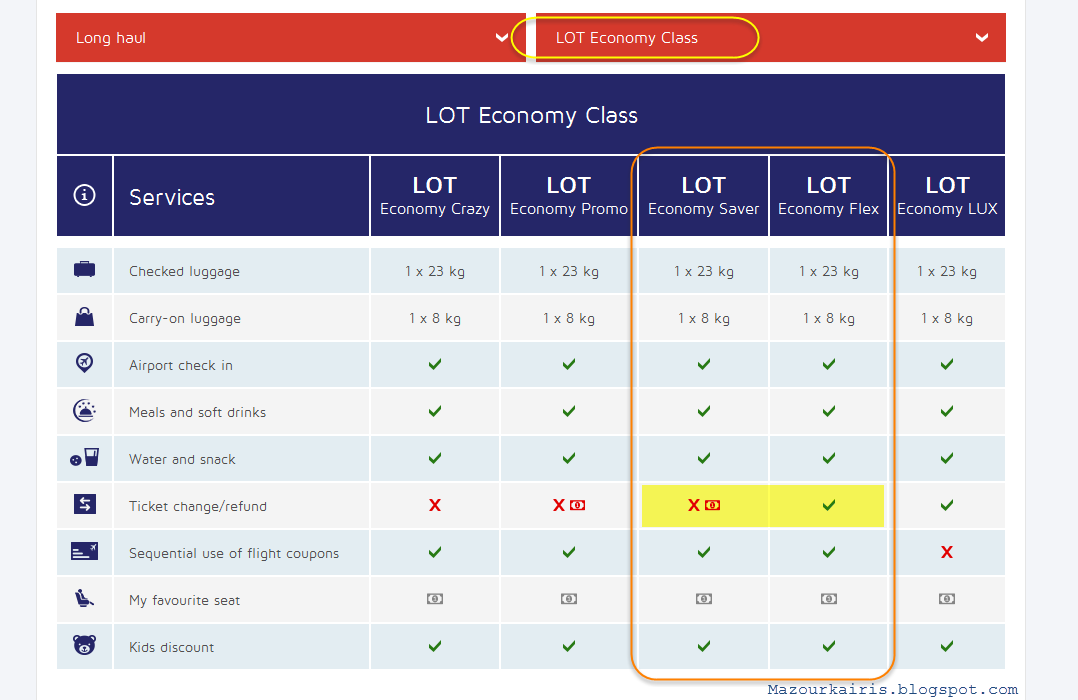Image resolution: width=1078 pixels, height=700 pixels.
Task: Click the Sequential use of flight coupons label
Action: 234,554
